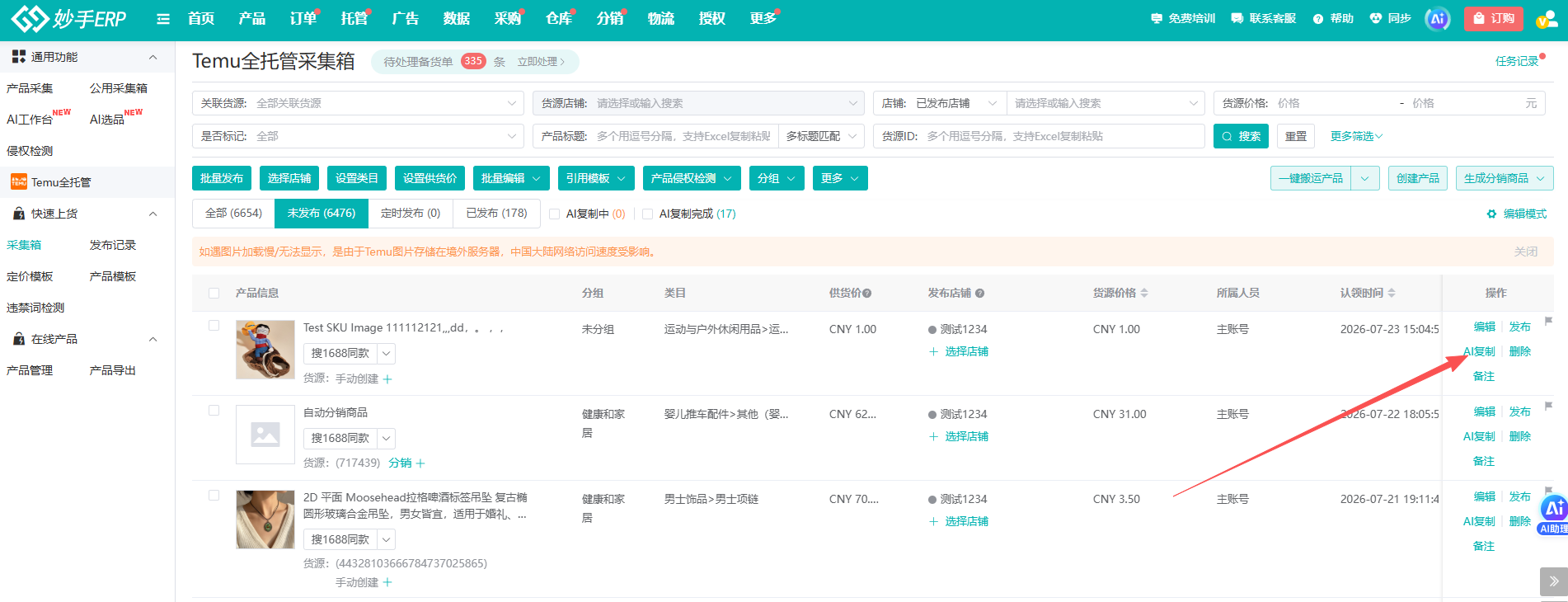Open the 仓库 top menu
This screenshot has width=1568, height=602.
click(x=559, y=18)
